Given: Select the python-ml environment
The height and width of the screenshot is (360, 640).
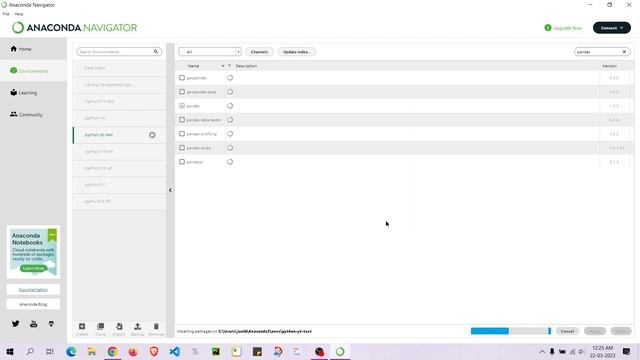Looking at the screenshot, I should 119,118.
